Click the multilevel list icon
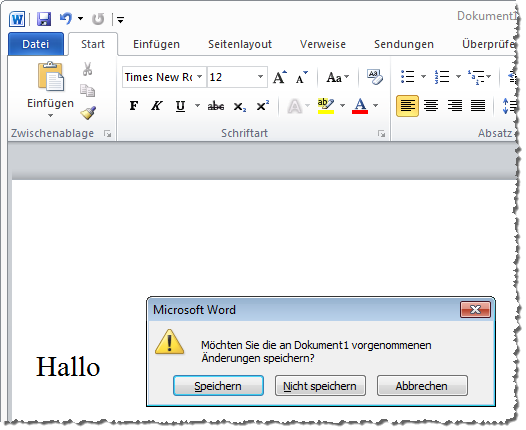 coord(476,77)
